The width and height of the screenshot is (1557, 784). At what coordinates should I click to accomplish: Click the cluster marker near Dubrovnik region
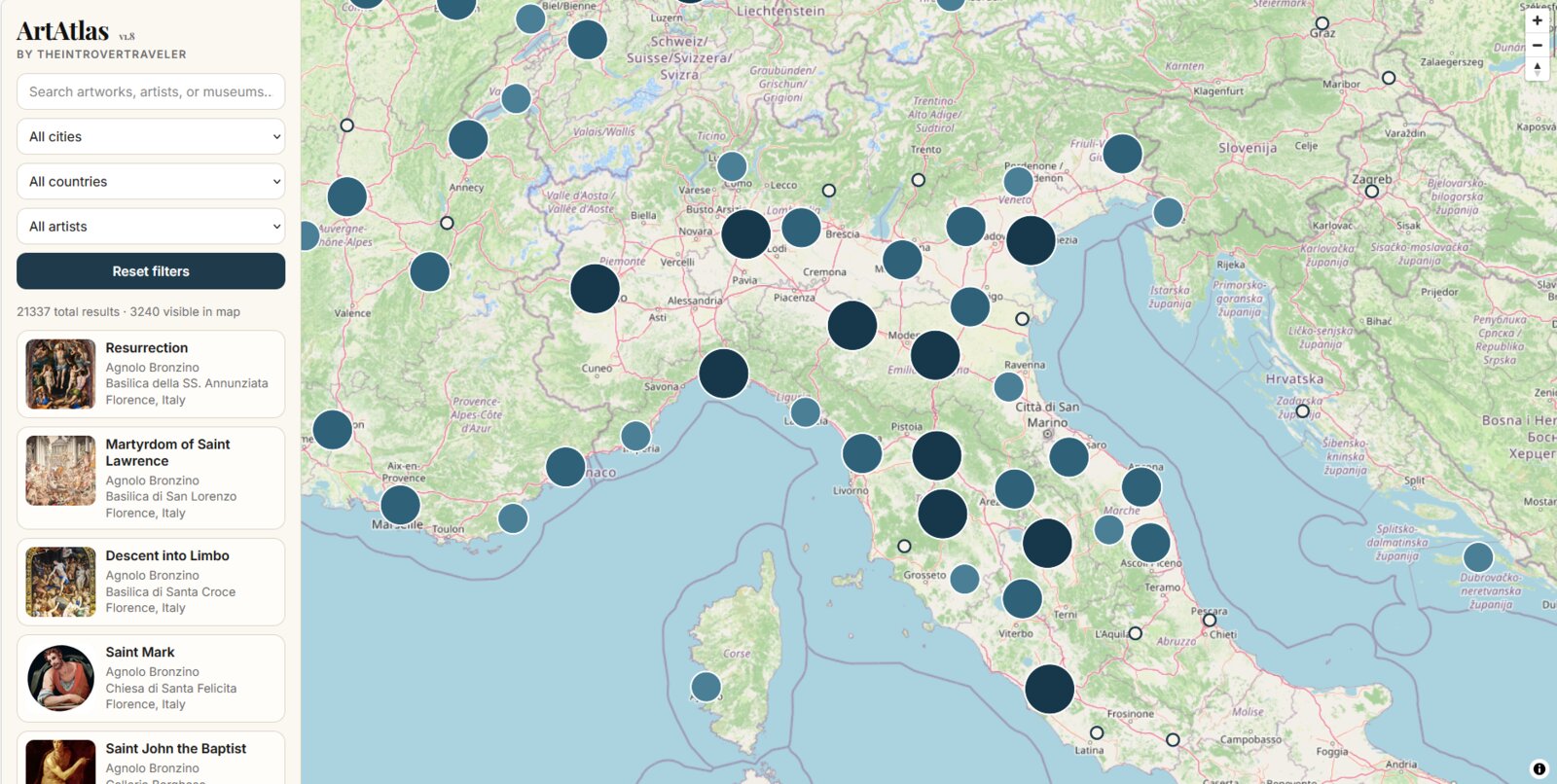click(1478, 557)
